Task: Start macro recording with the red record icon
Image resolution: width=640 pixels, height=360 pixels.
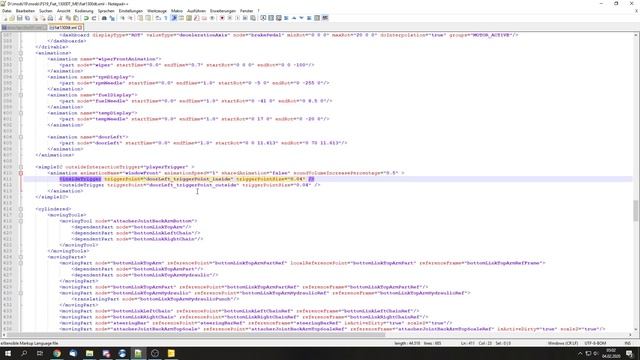Action: coord(222,18)
